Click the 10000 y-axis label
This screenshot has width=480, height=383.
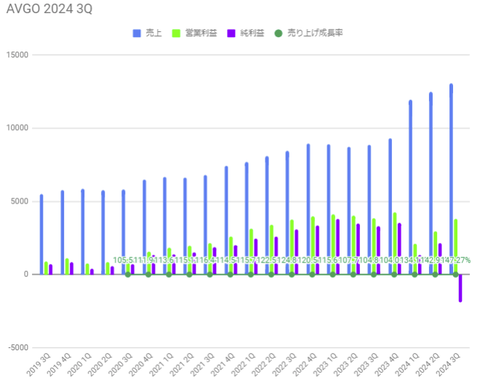[18, 128]
